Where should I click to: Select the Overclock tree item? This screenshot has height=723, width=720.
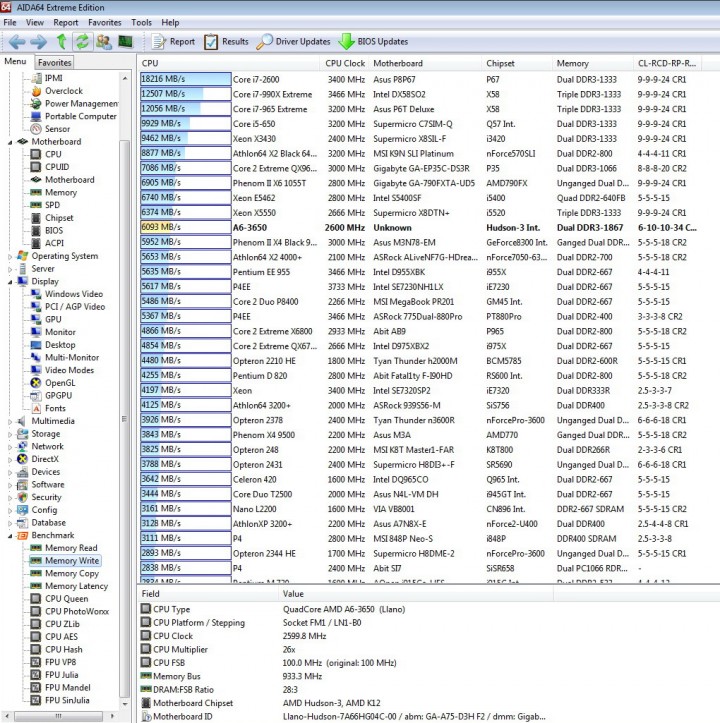click(64, 91)
